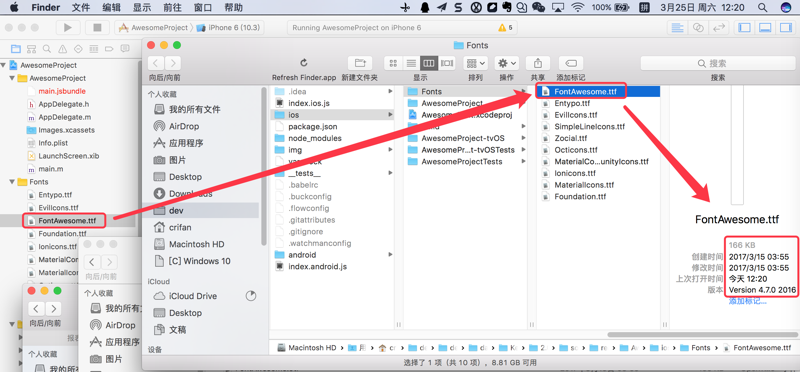Collapse AwesomeProject root in Xcode navigator
Viewport: 800px width, 372px height.
coord(4,65)
